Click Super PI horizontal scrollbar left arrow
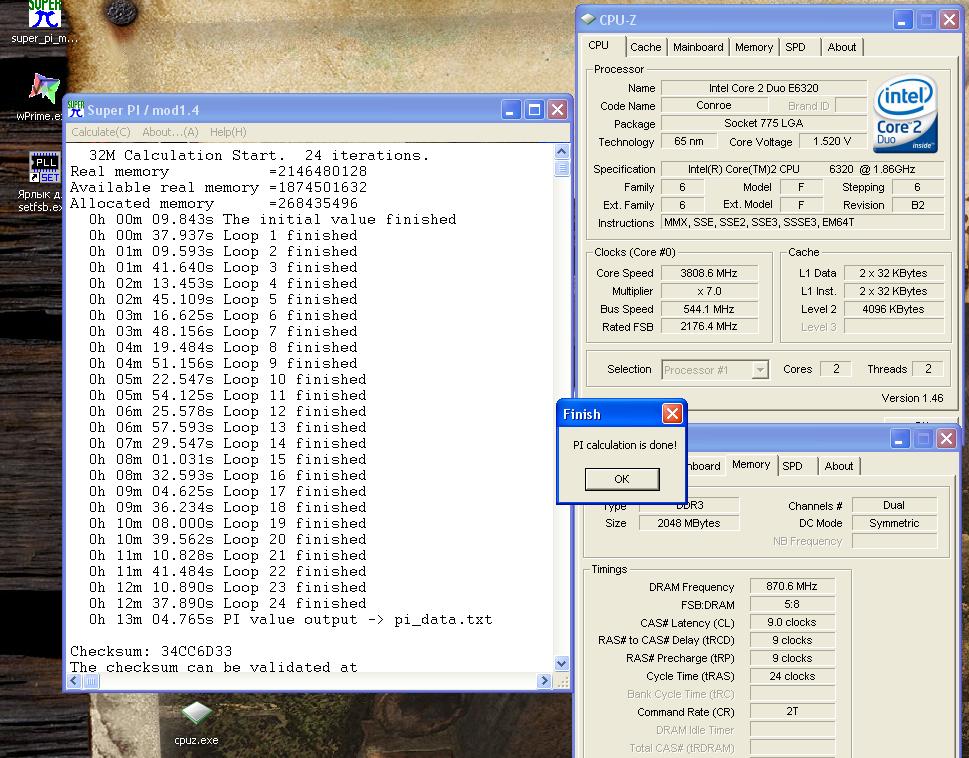This screenshot has height=758, width=969. [74, 681]
